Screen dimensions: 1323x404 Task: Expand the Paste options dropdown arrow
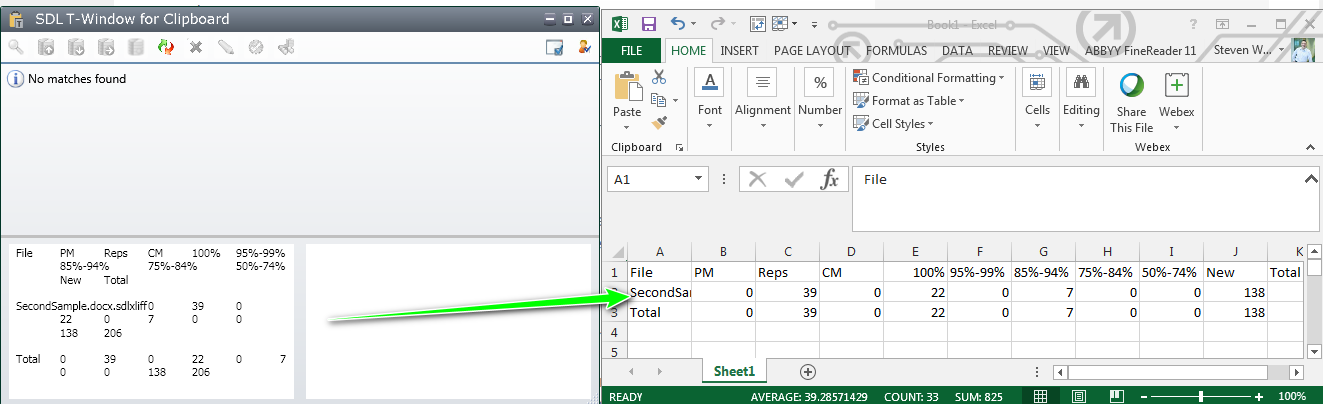[x=628, y=126]
